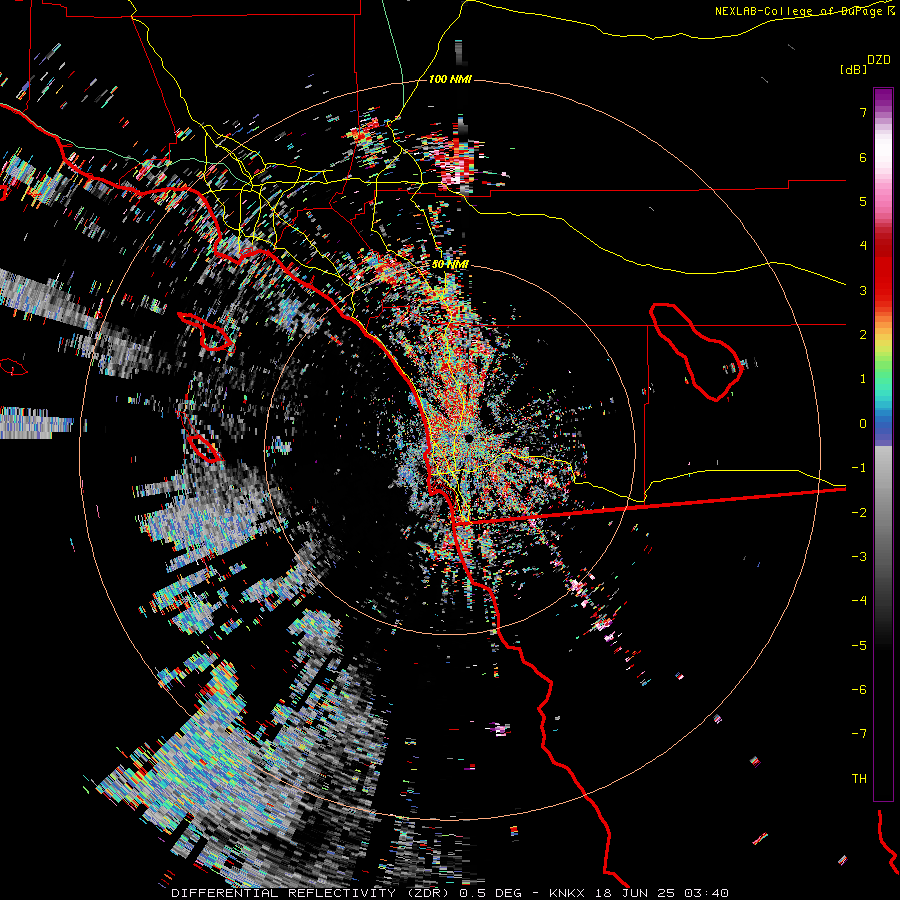
Task: Click the 3 value on the scale
Action: [x=863, y=290]
